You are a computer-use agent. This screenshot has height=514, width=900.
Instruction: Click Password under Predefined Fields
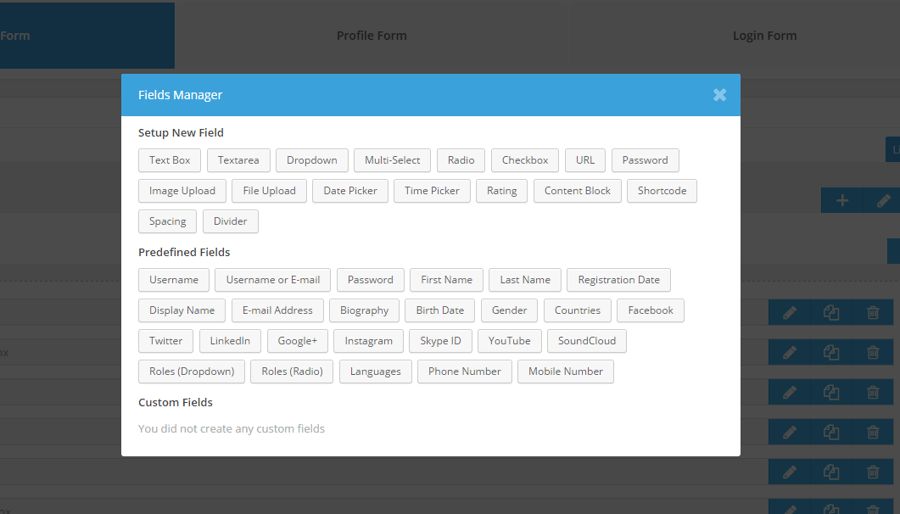coord(370,280)
